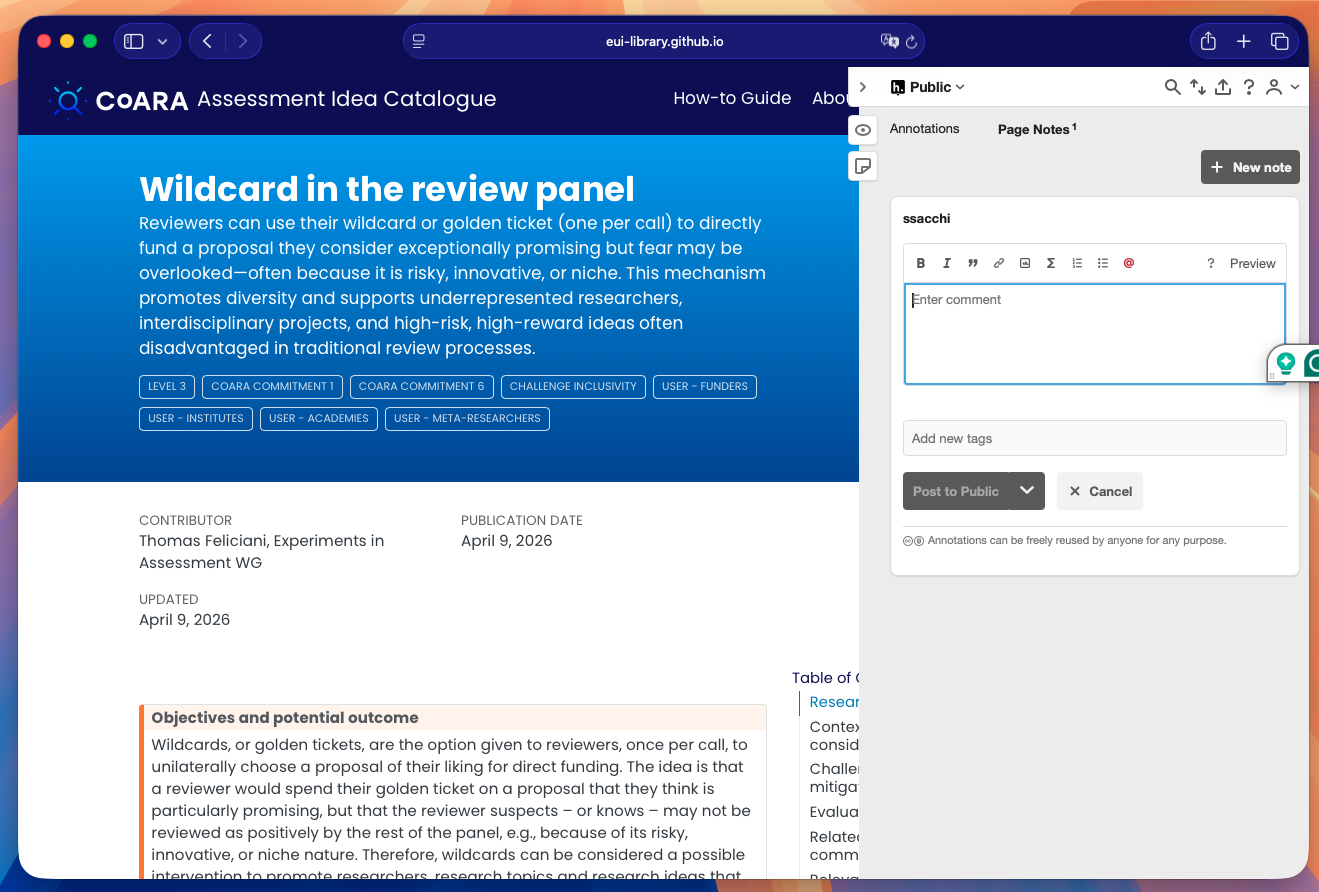Click the red @ mention icon

(x=1129, y=263)
